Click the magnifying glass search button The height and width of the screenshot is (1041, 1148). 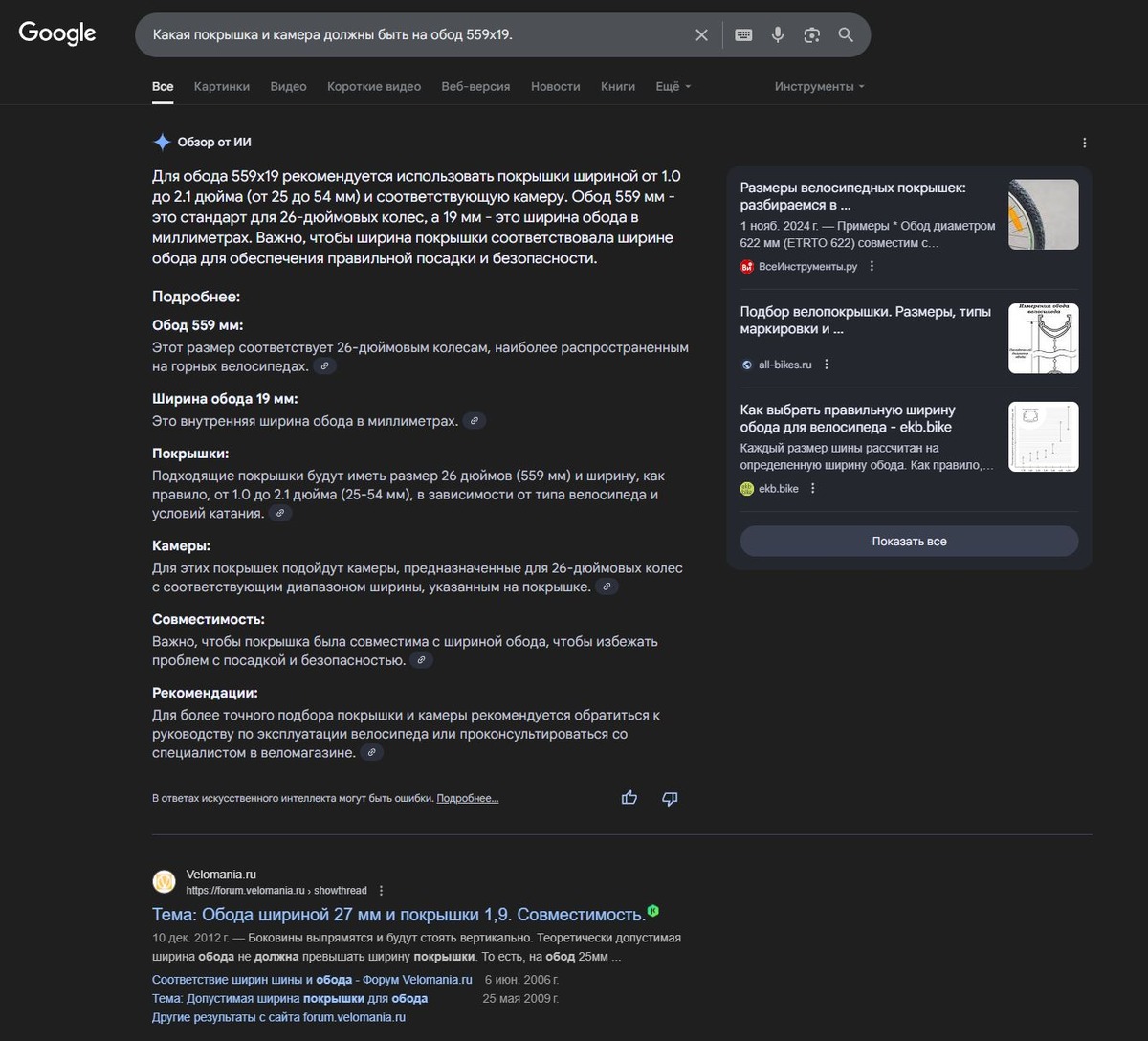coord(846,35)
